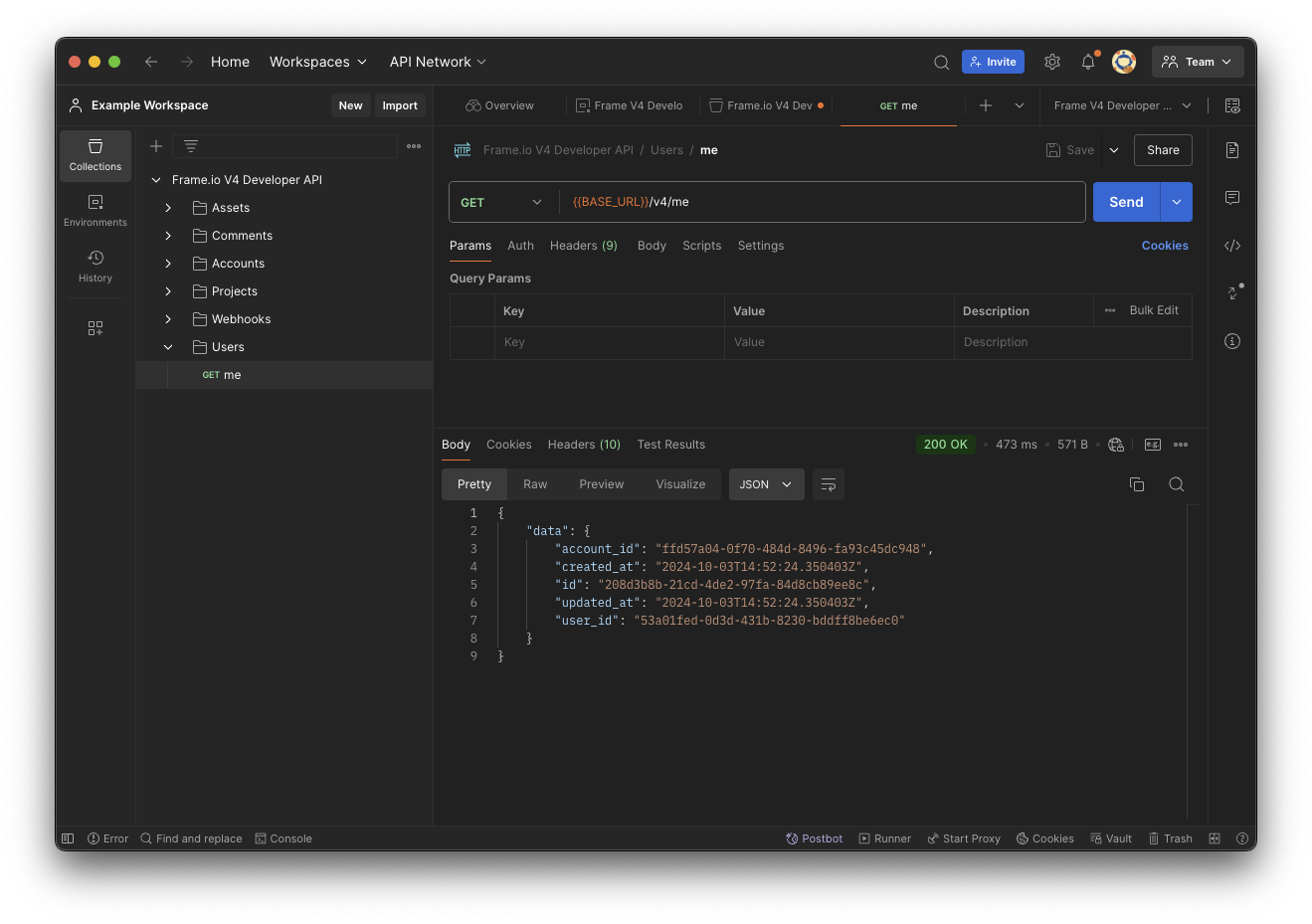Open the JSON response format dropdown
Image resolution: width=1312 pixels, height=924 pixels.
pos(766,484)
